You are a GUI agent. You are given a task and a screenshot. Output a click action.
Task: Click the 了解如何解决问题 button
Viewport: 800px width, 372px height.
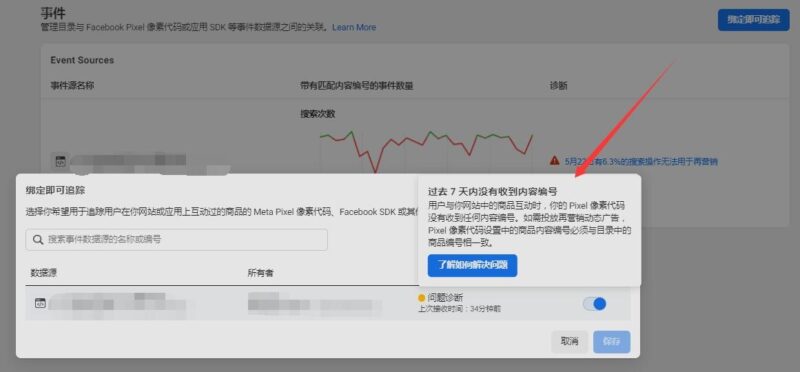pos(472,266)
